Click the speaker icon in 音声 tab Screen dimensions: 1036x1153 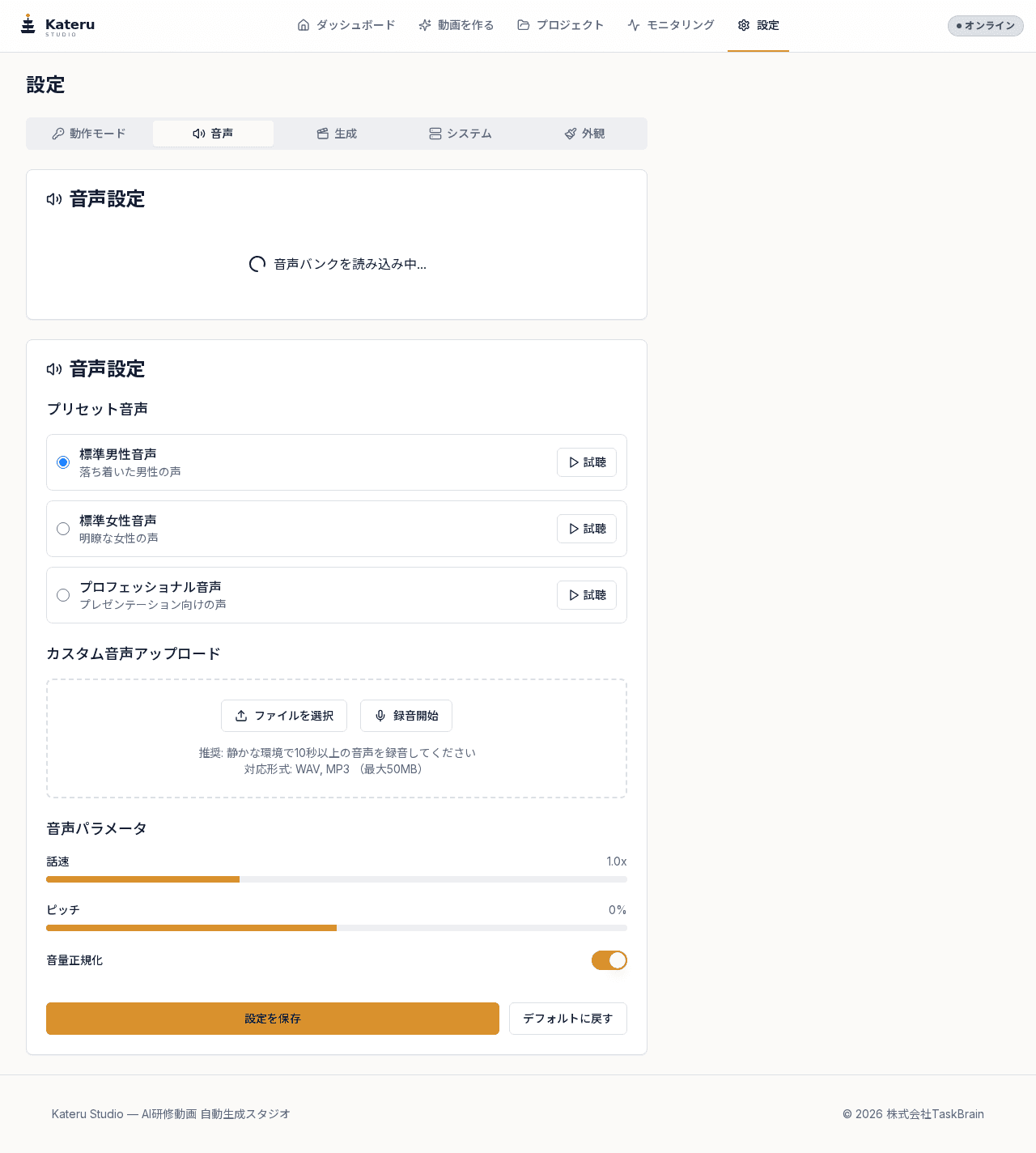click(x=199, y=134)
